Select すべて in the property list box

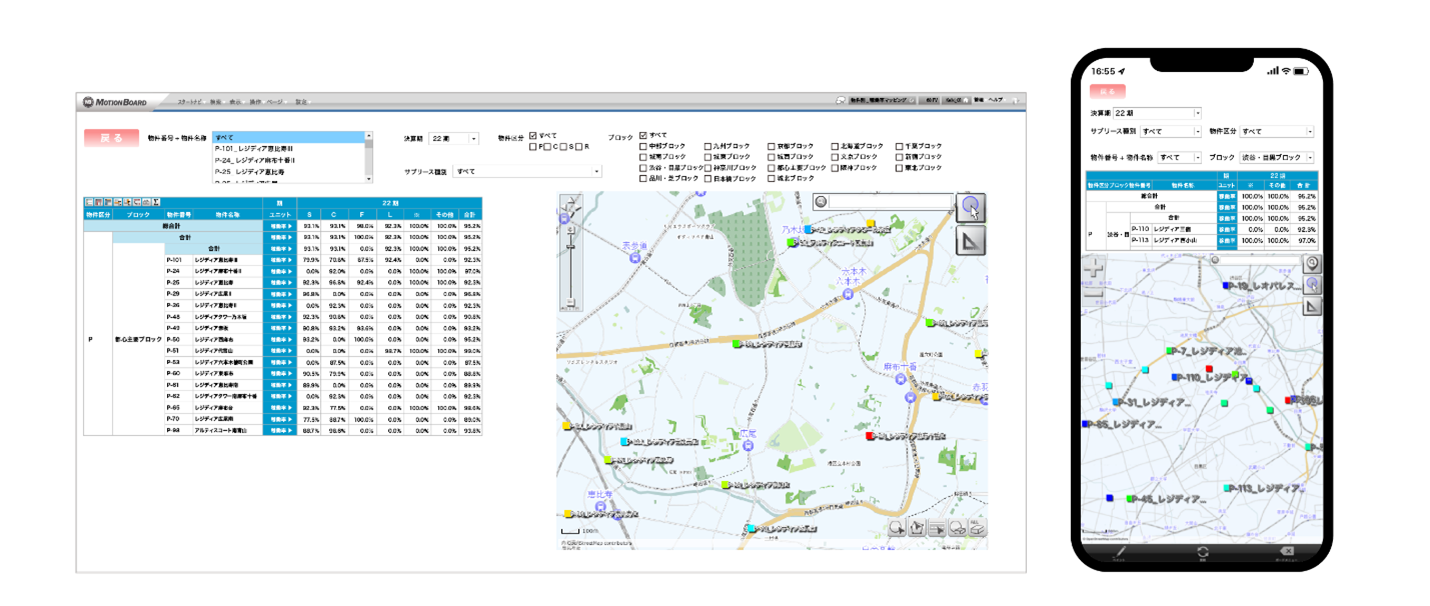click(x=289, y=137)
